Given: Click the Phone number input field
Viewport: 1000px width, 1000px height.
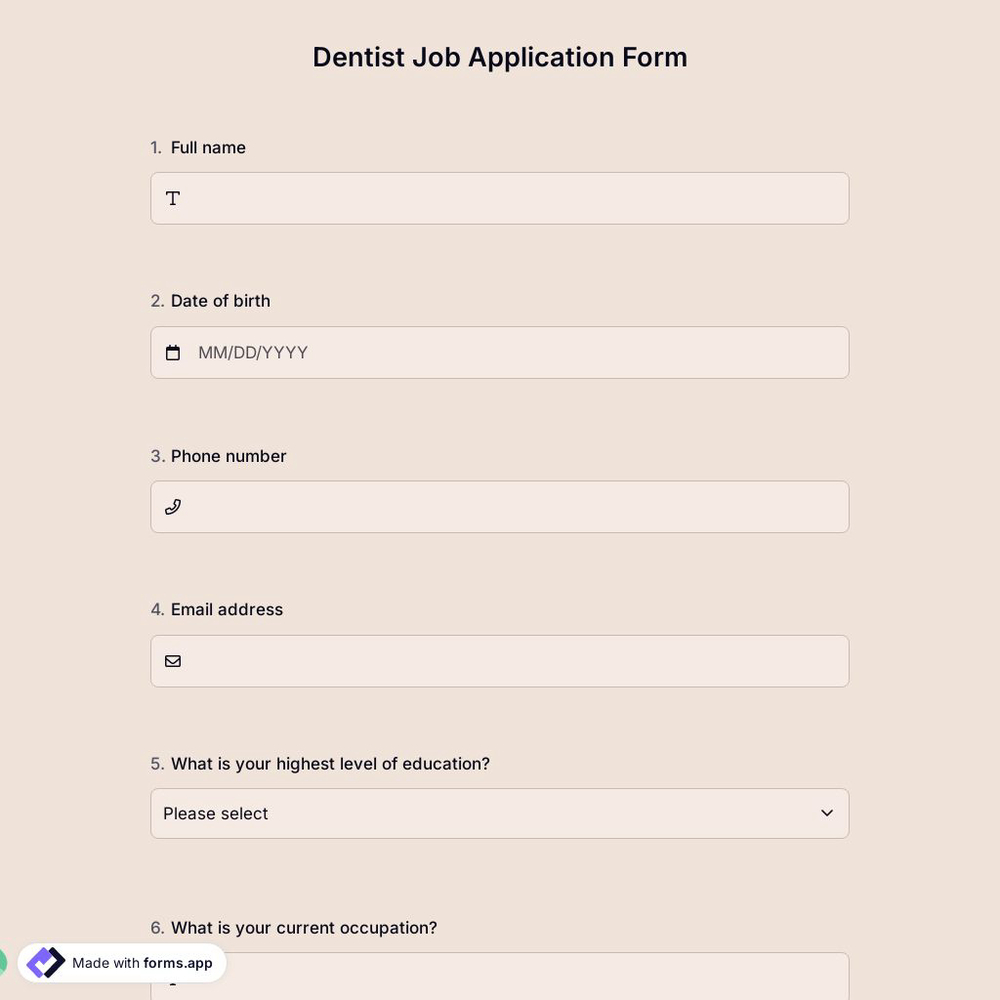Looking at the screenshot, I should tap(500, 507).
